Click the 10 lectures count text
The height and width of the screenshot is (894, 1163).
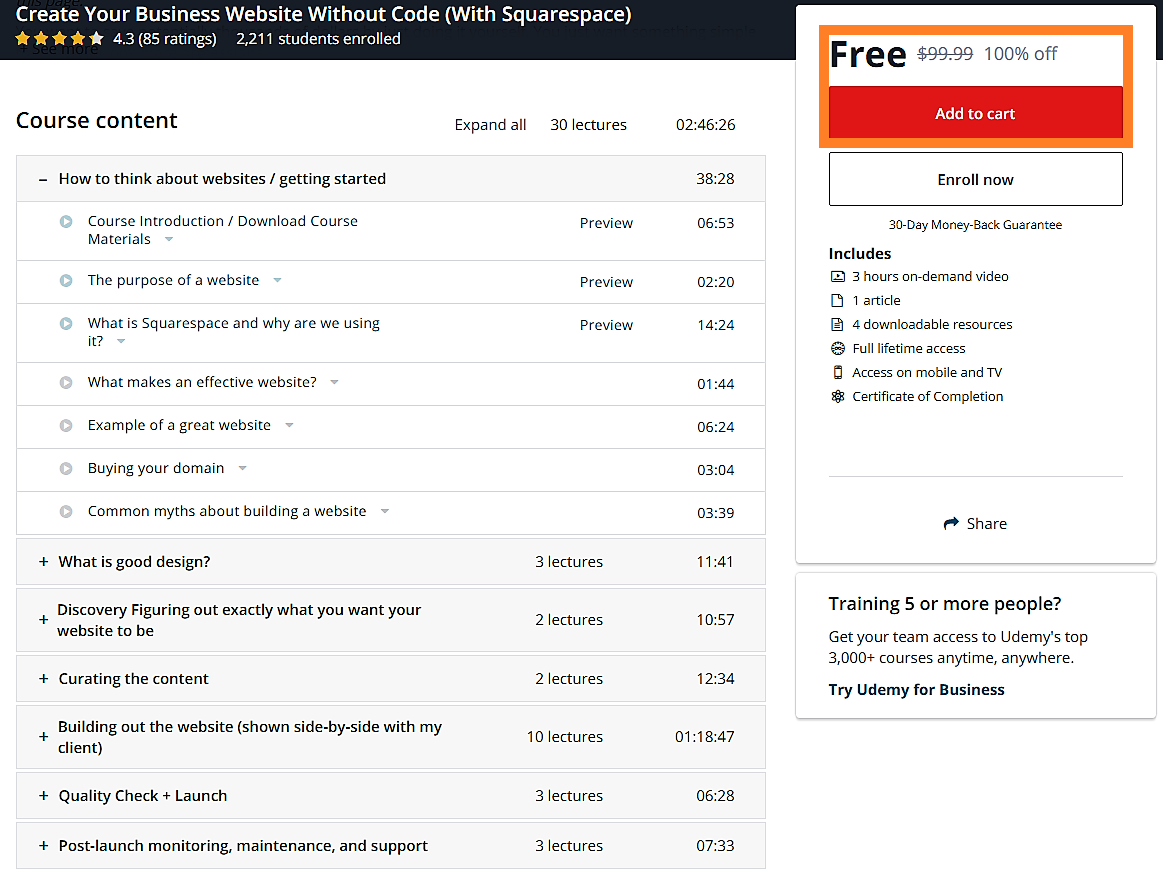click(564, 737)
